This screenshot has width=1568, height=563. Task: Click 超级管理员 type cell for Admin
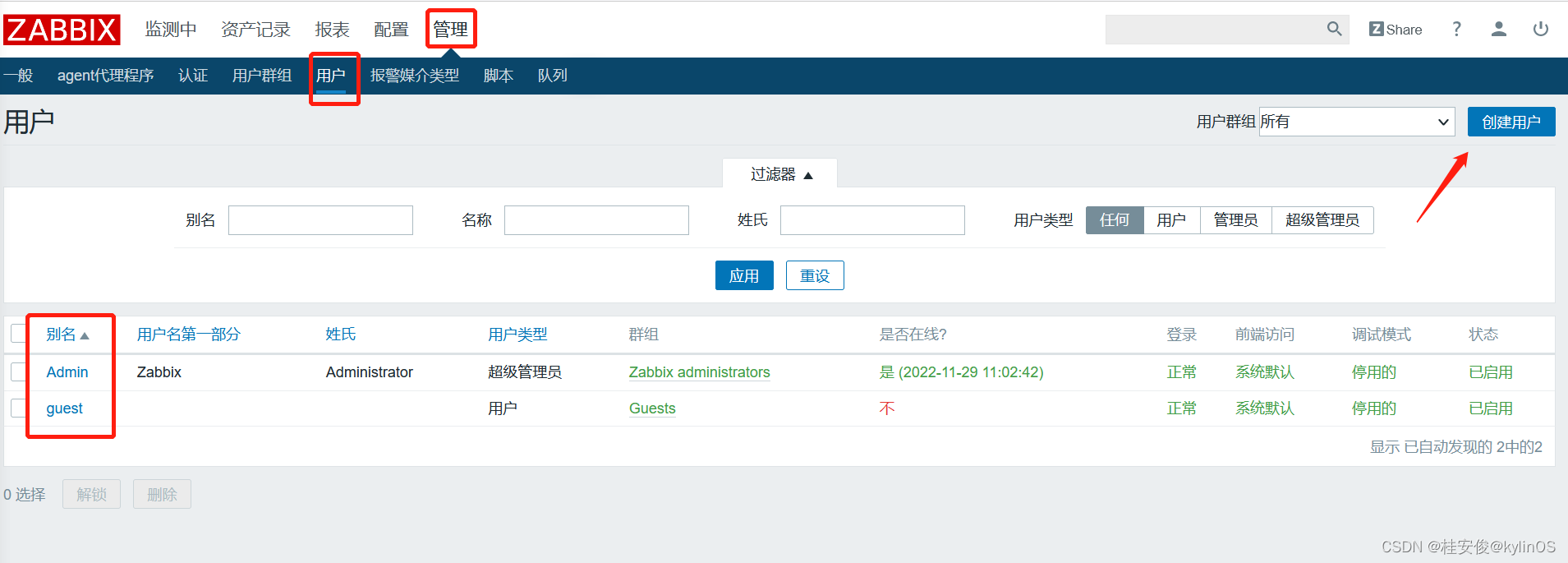525,372
